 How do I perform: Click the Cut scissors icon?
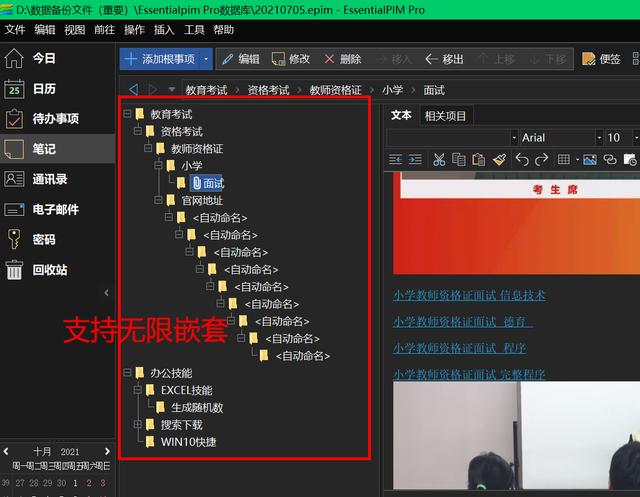pyautogui.click(x=439, y=160)
